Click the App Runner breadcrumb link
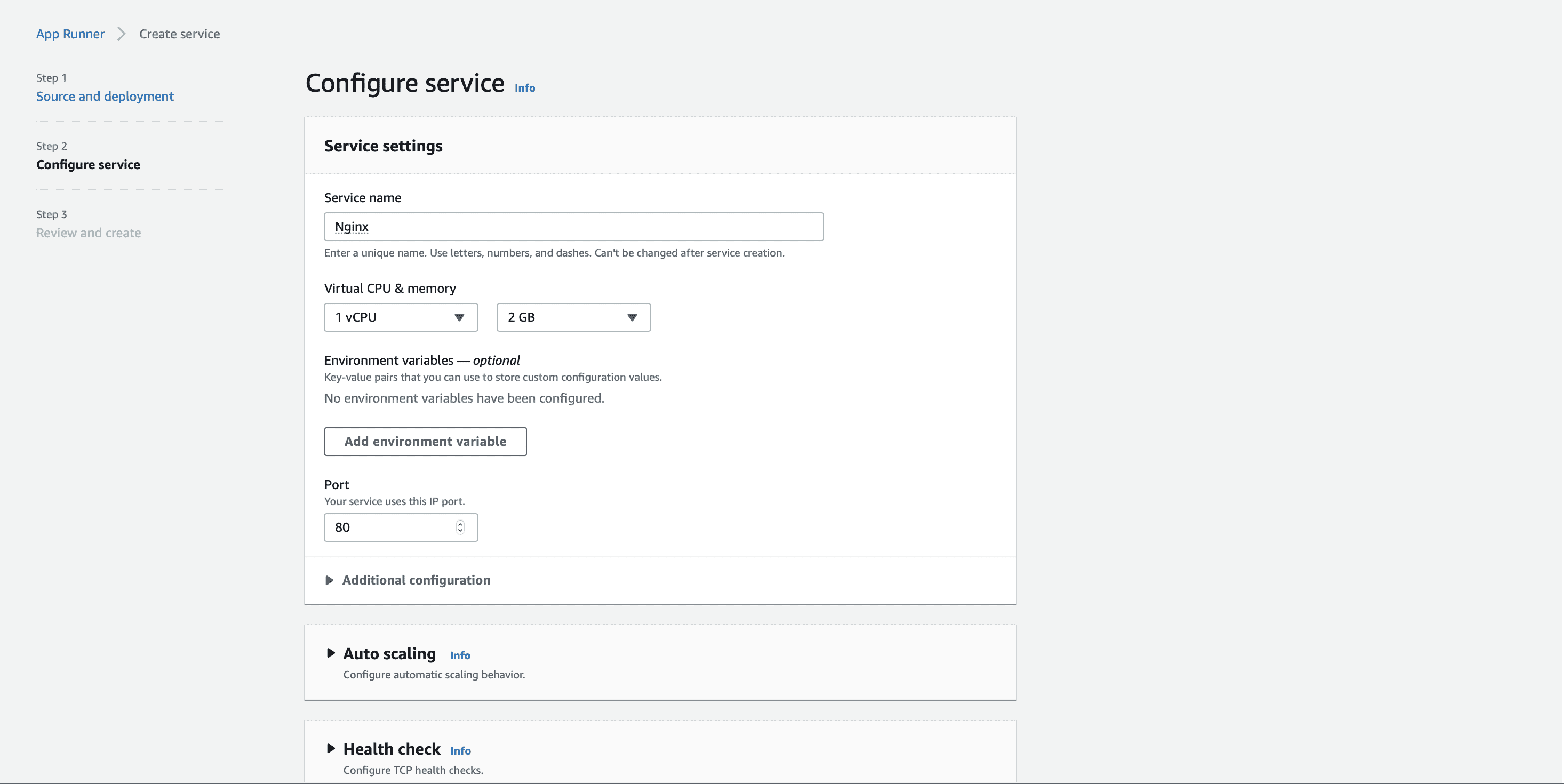Screen dimensions: 1564x784 [70, 32]
